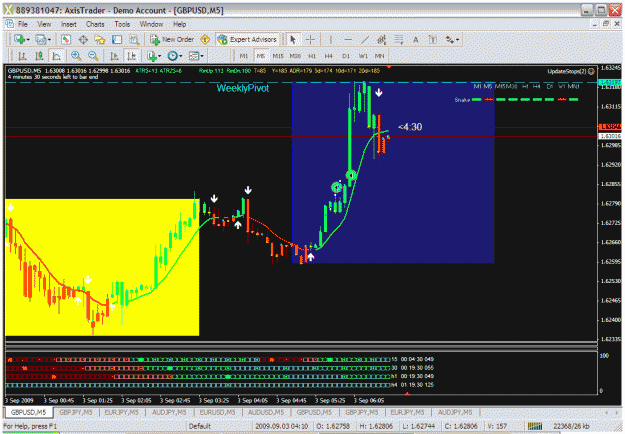Open the Strategy Tester icon

(134, 39)
